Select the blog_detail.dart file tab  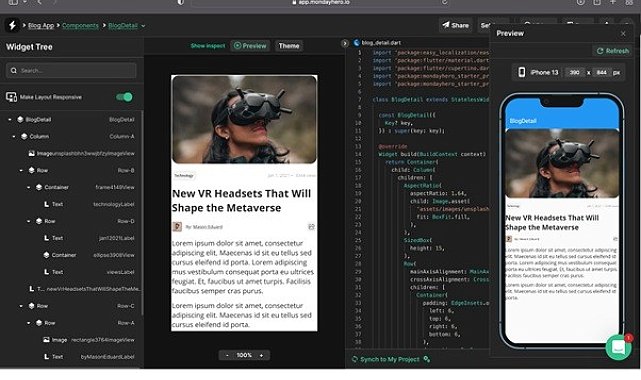[377, 42]
